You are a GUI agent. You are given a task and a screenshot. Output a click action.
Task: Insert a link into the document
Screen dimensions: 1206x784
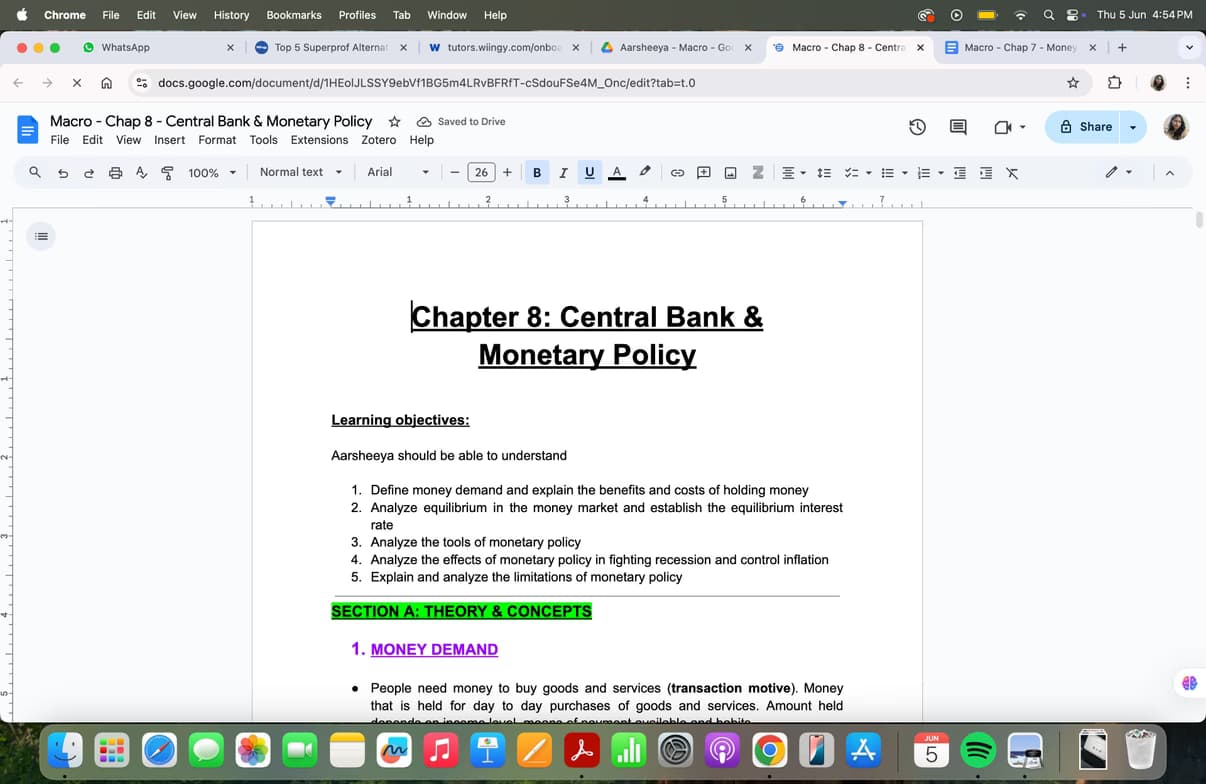(x=678, y=172)
